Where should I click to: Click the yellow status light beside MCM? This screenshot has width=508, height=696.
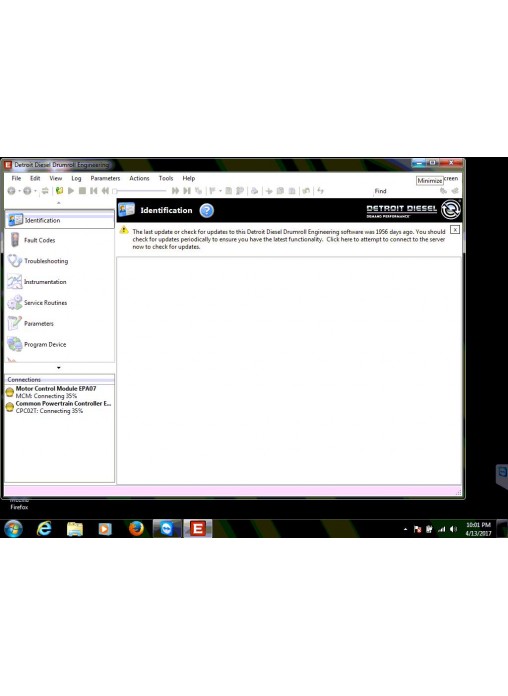point(10,392)
